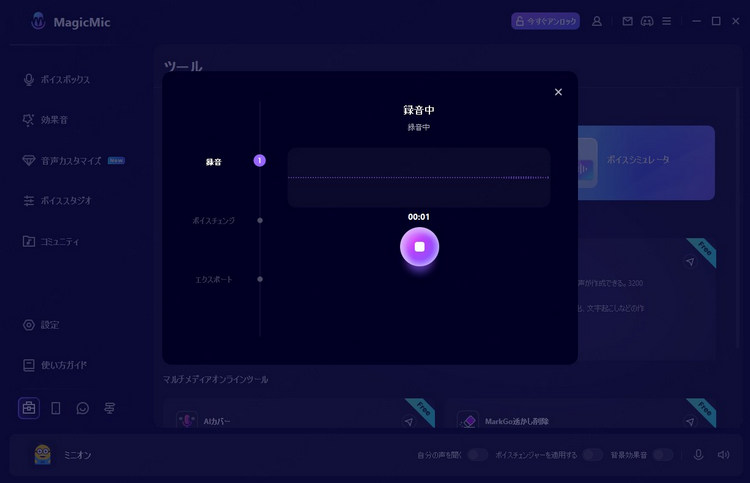This screenshot has width=750, height=483.
Task: Open the mail icon in title bar
Action: coord(628,21)
